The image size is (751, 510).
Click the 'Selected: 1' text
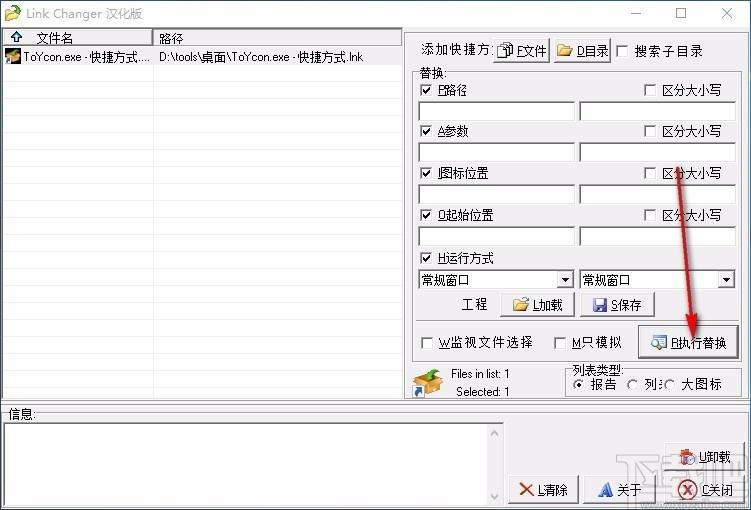(x=482, y=392)
